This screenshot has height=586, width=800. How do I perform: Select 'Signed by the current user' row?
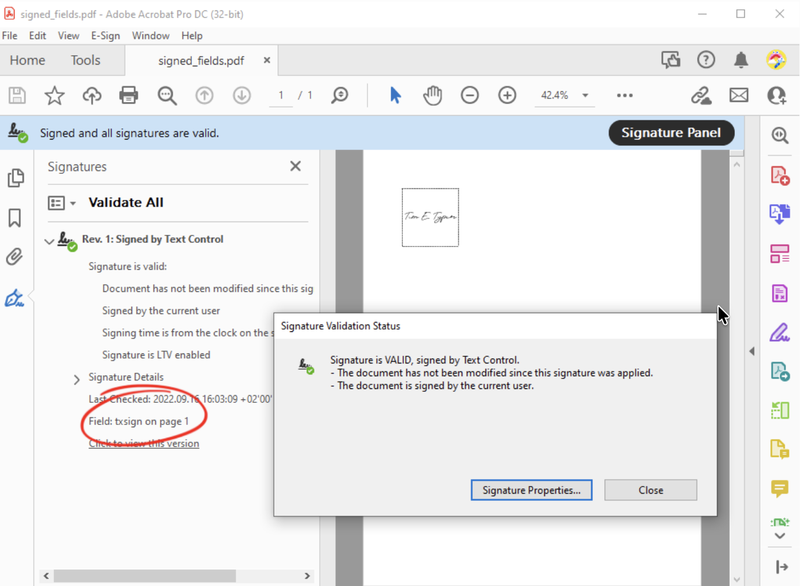(161, 311)
